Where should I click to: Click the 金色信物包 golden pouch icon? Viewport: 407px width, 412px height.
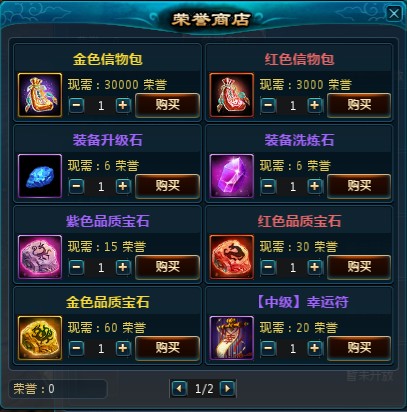coord(40,95)
